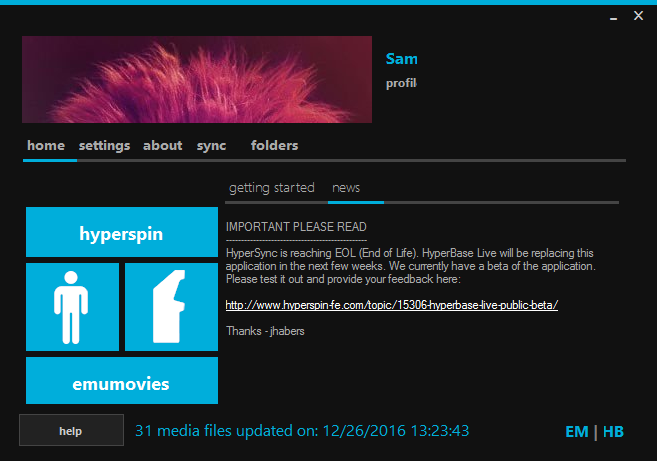Viewport: 657px width, 465px height.
Task: Click the 31 media files updated status text
Action: coord(302,431)
